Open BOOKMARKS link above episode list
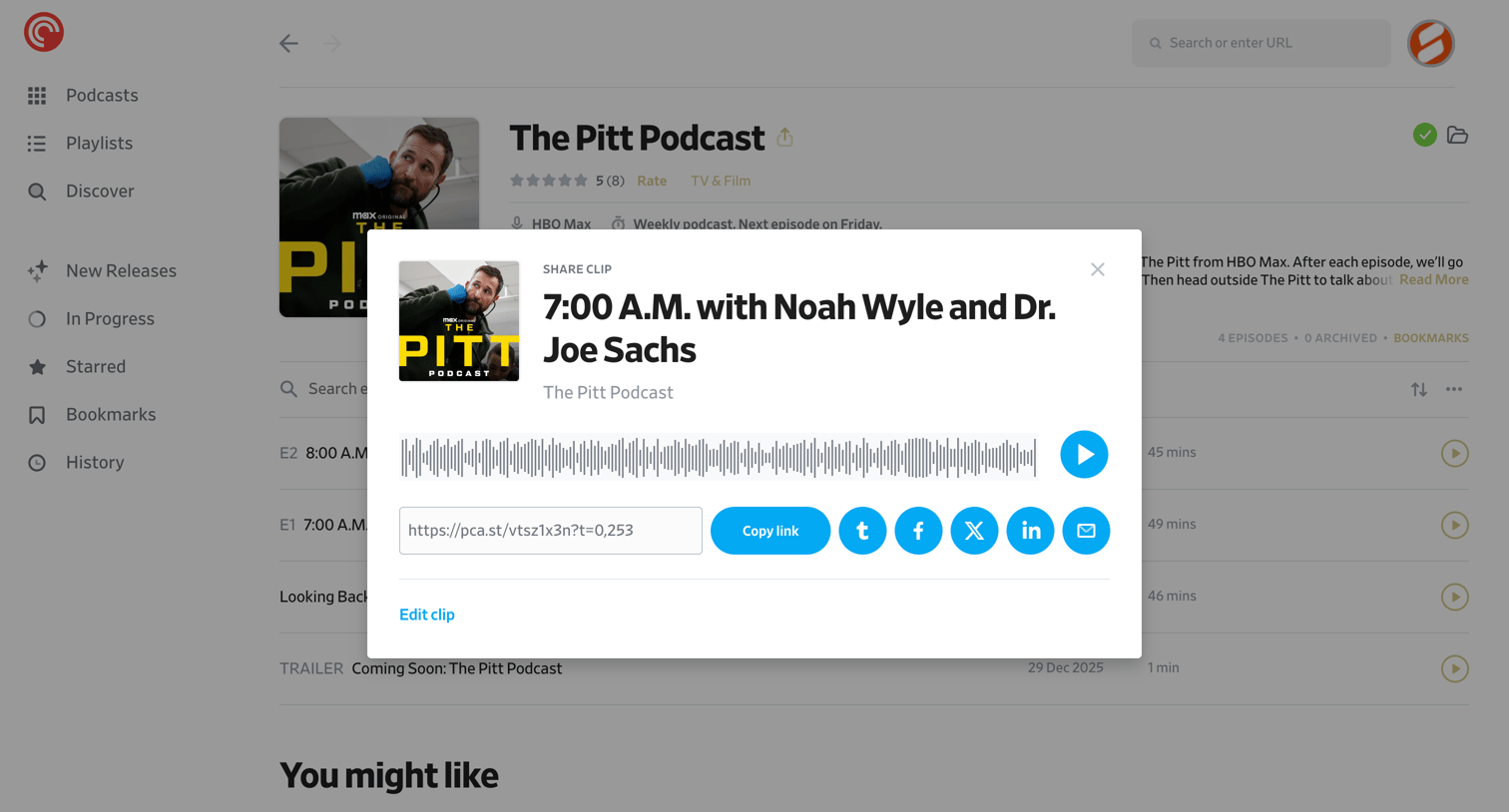1509x812 pixels. click(1431, 338)
